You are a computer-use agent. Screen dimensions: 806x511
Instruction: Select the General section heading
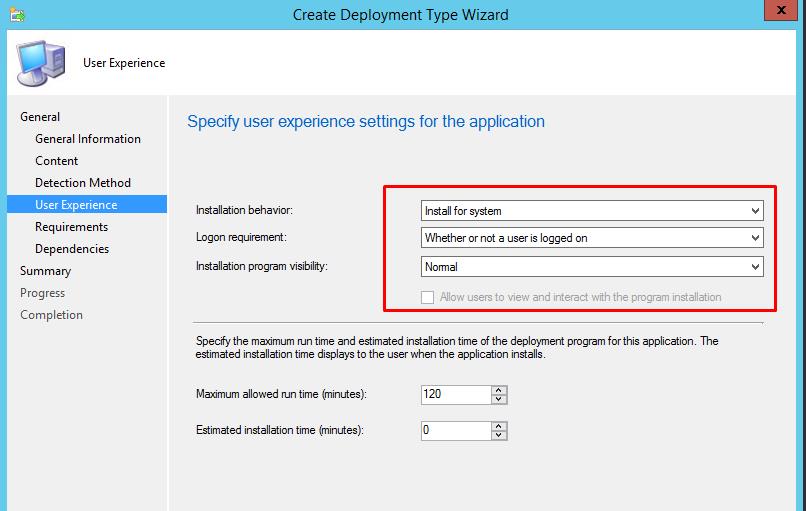click(40, 117)
